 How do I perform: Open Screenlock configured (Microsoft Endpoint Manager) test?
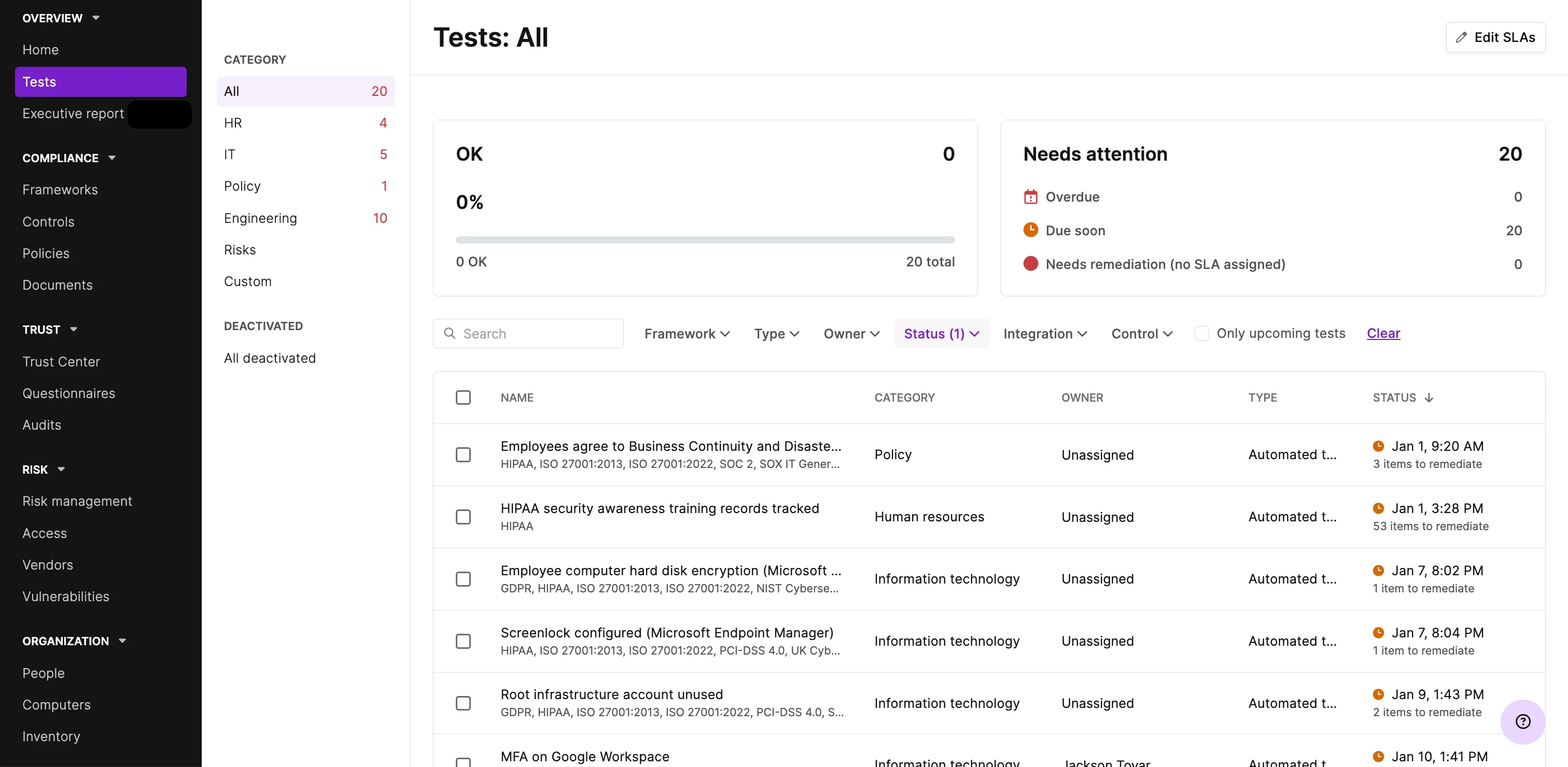[x=666, y=633]
